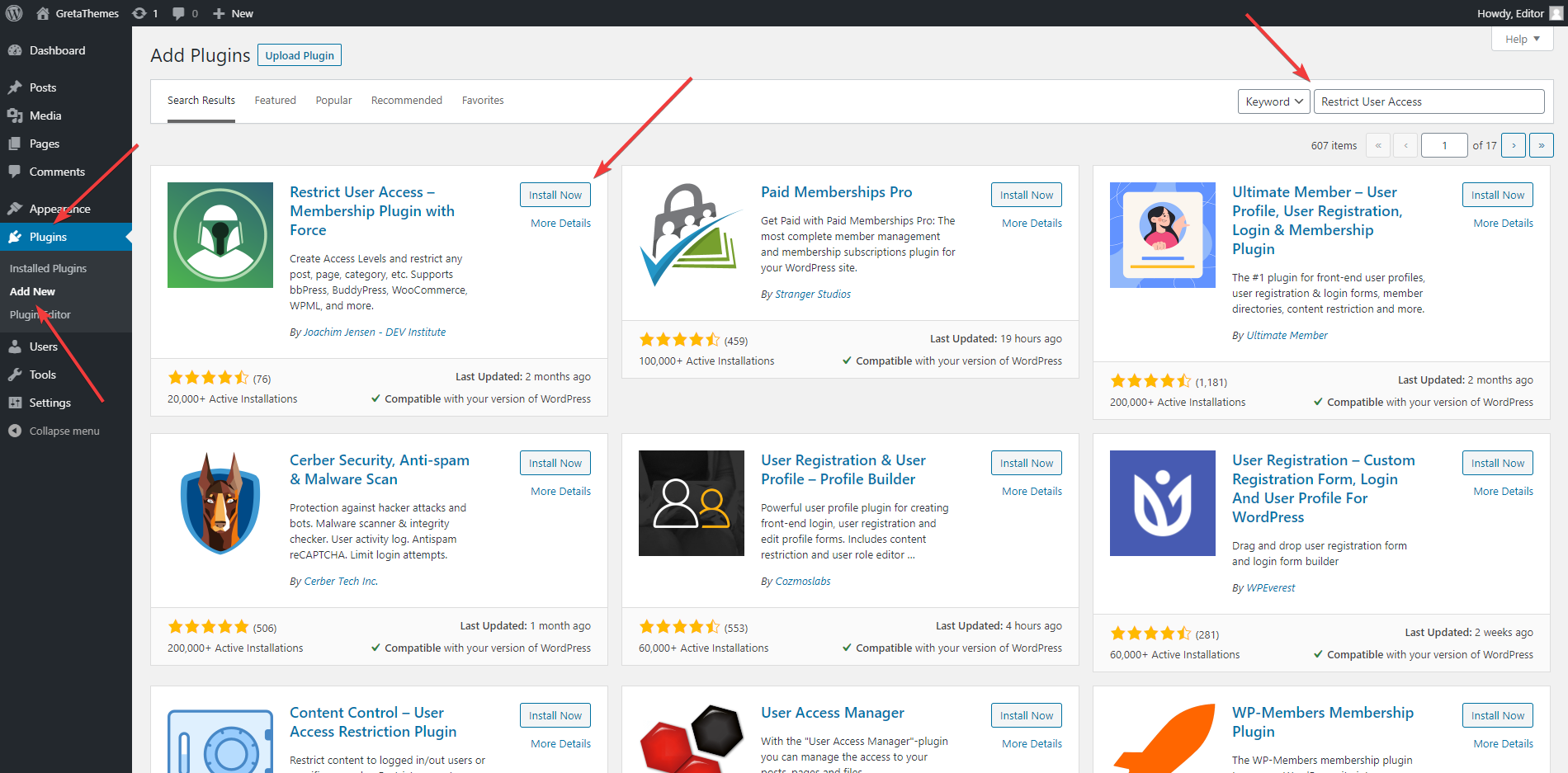Open author link Stranger Studios
This screenshot has height=773, width=1568.
(x=813, y=294)
